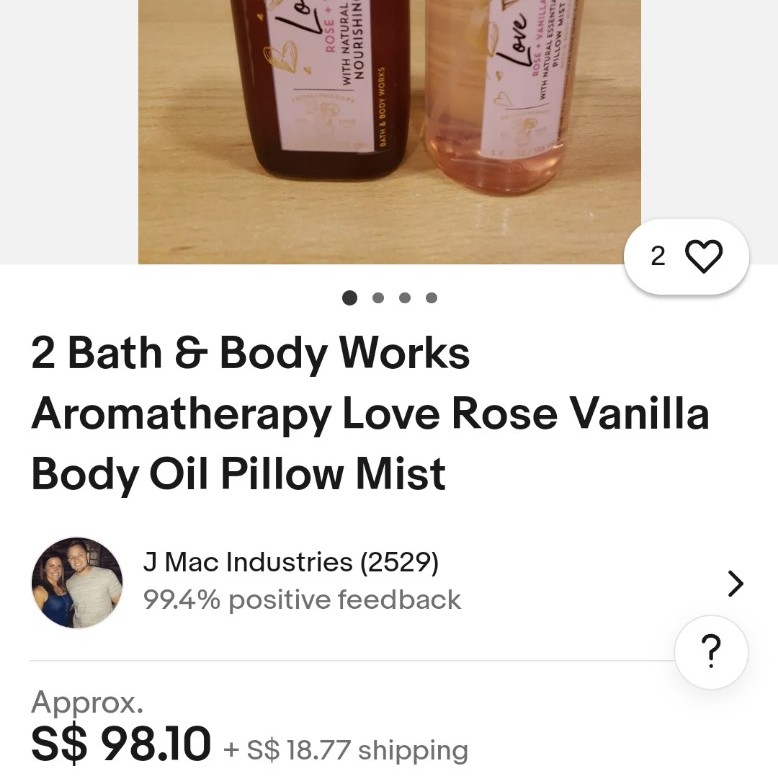Open the main product photo

[x=389, y=131]
